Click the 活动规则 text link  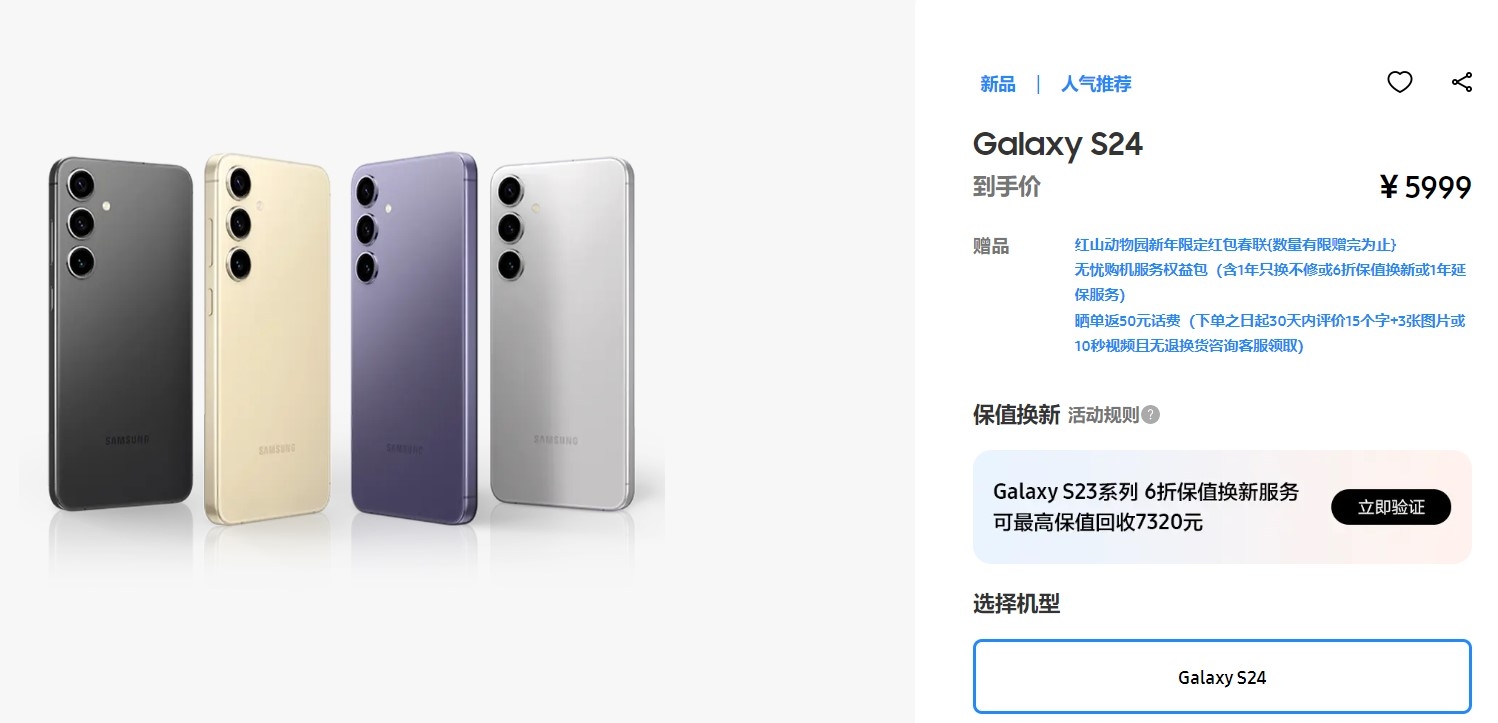coord(1103,415)
